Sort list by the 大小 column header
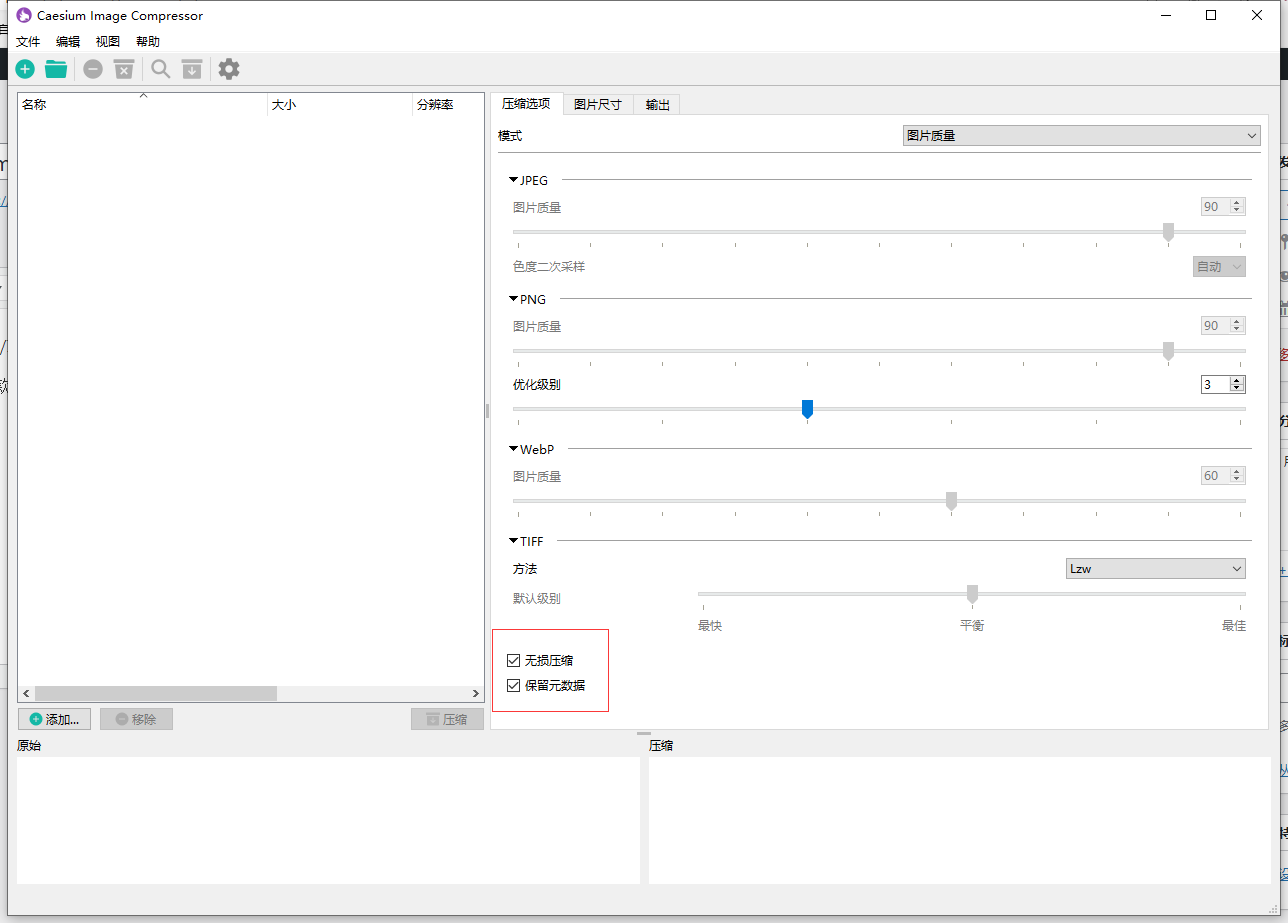The image size is (1288, 923). (x=340, y=105)
